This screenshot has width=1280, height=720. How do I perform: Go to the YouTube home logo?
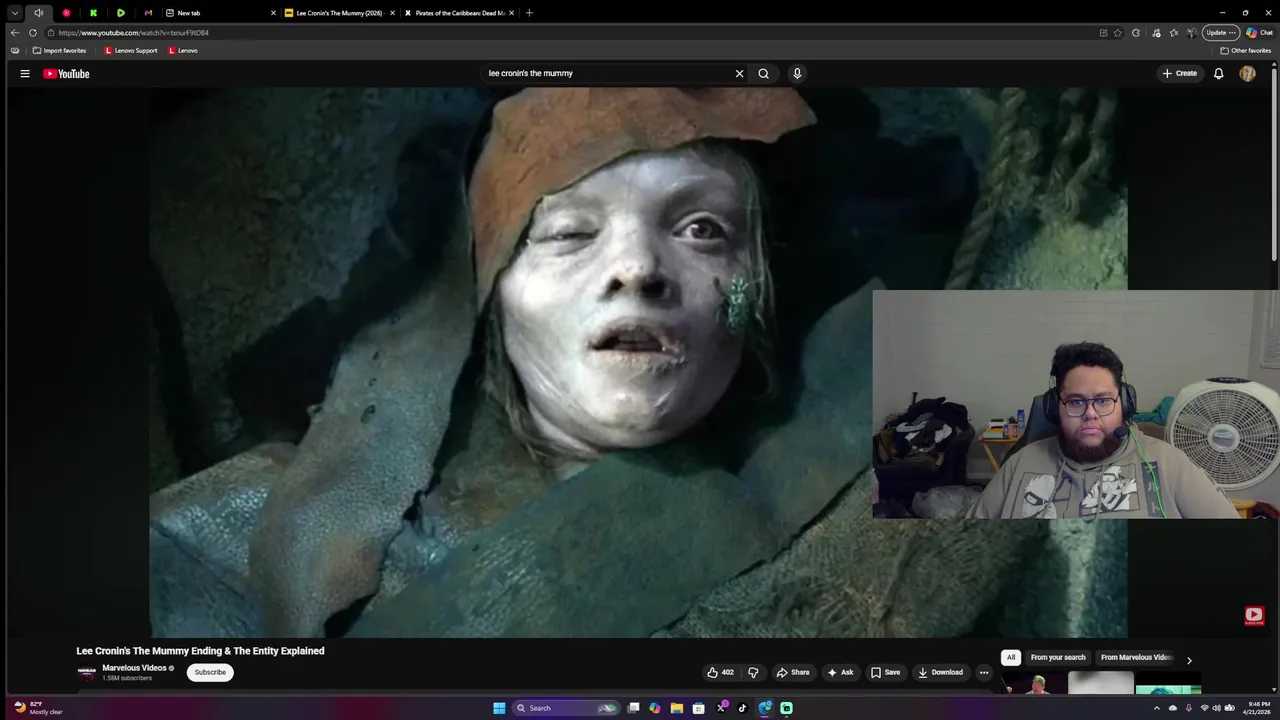(x=66, y=73)
